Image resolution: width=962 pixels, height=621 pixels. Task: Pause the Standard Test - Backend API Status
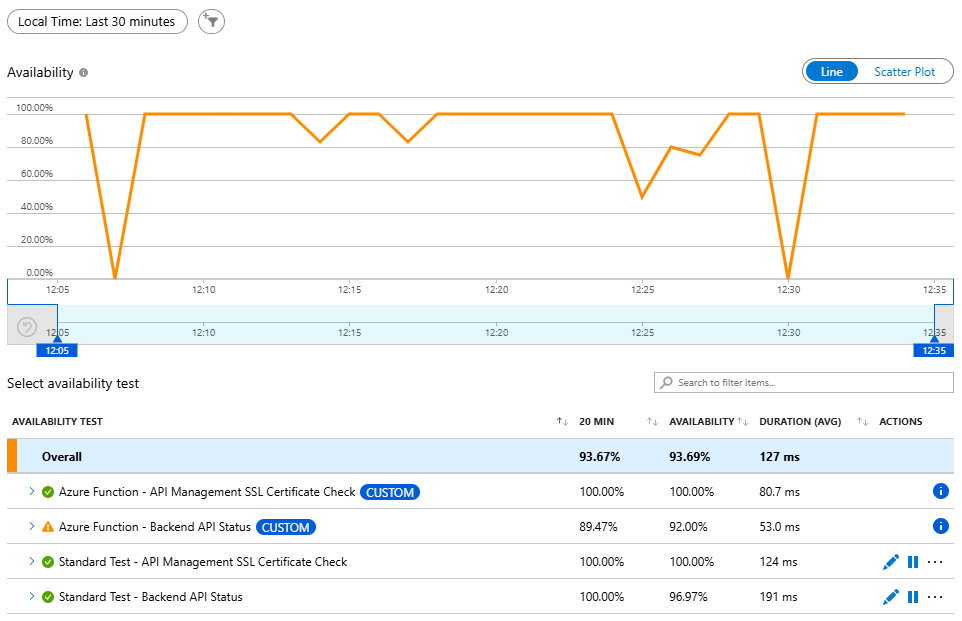912,596
